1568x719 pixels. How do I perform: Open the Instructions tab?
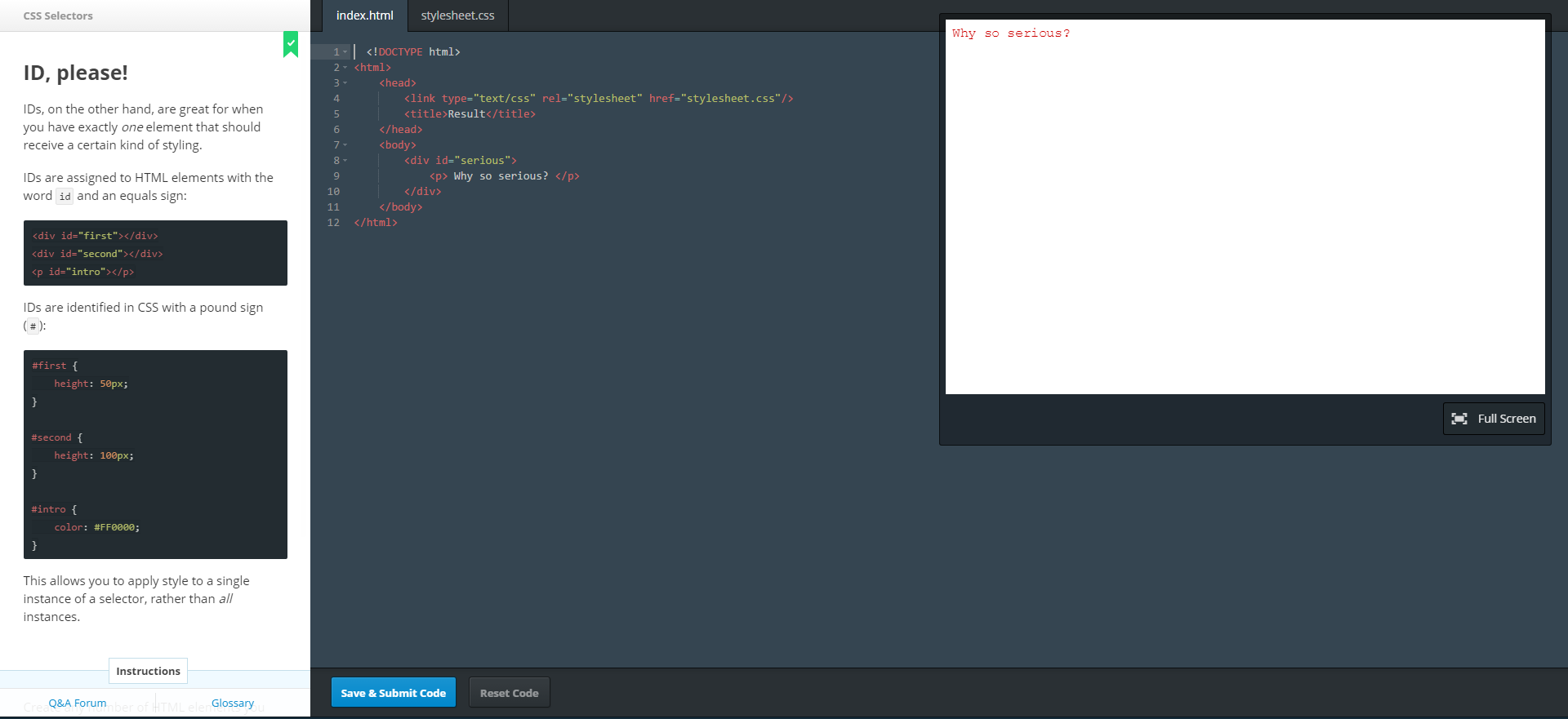click(x=148, y=671)
